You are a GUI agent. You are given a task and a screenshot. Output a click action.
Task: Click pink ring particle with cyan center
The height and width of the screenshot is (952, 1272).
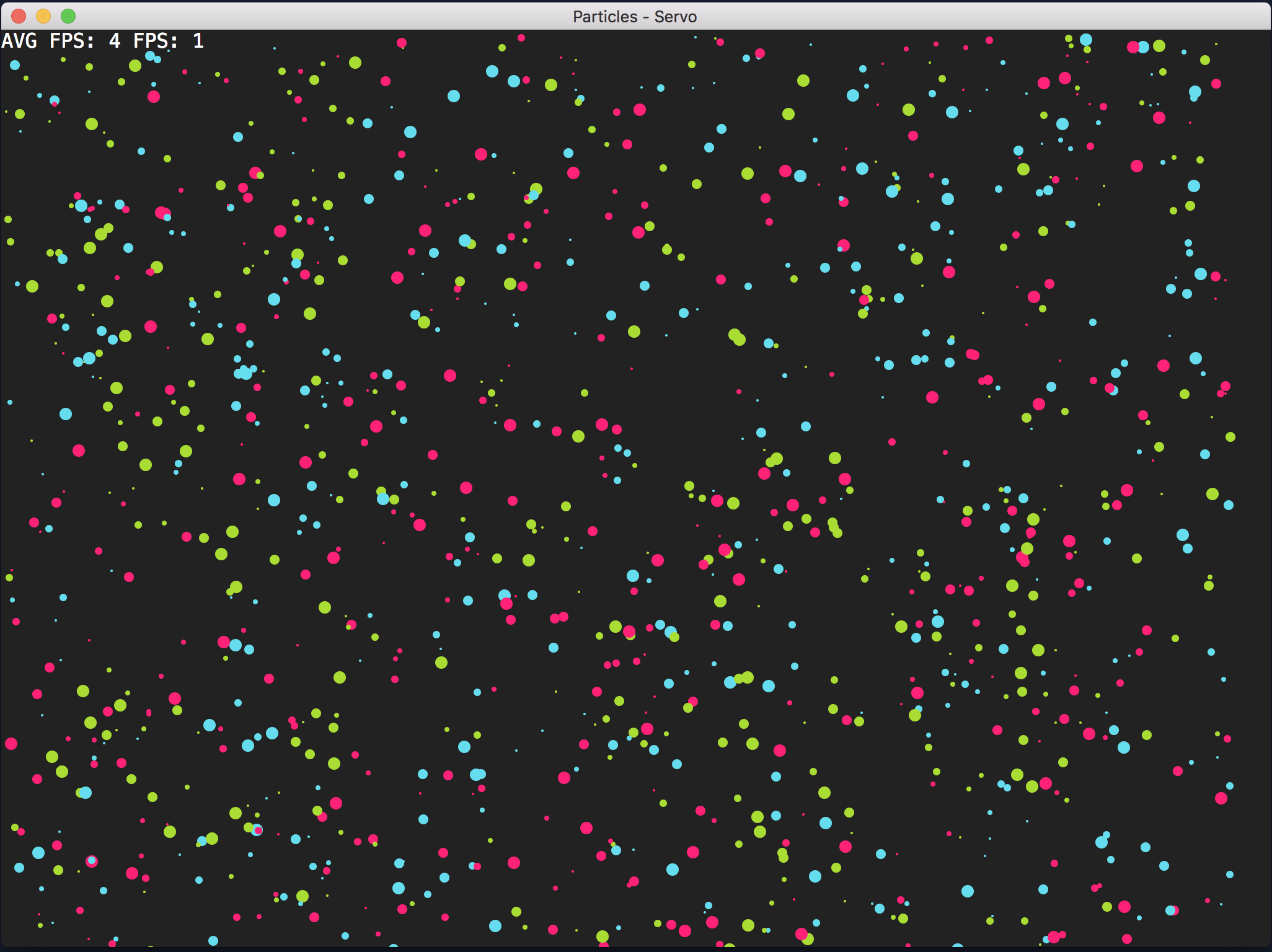pos(92,861)
